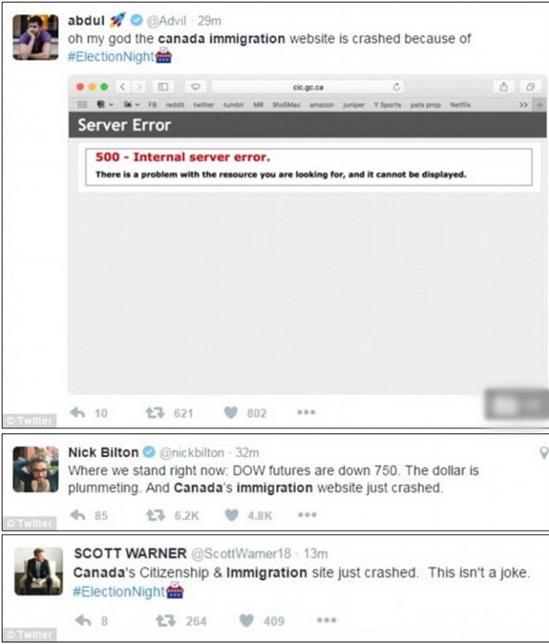View abdul's profile picture

pyautogui.click(x=36, y=37)
